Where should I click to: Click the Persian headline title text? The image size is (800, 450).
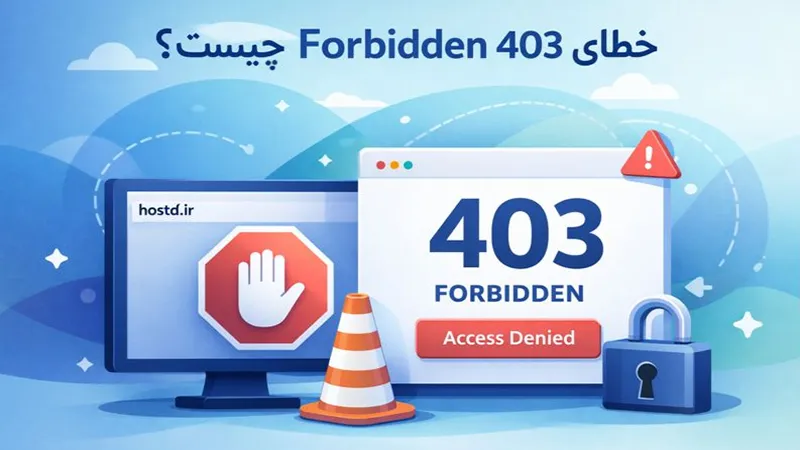tap(407, 47)
